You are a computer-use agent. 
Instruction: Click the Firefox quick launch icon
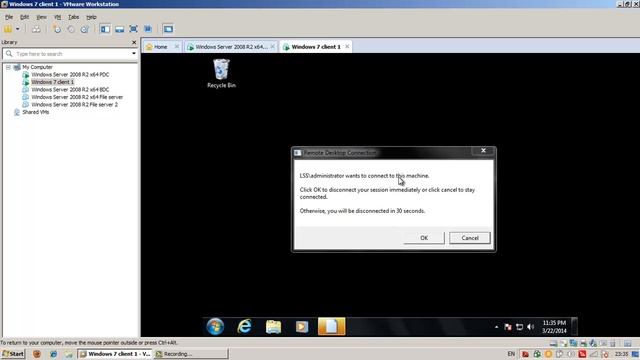37,354
